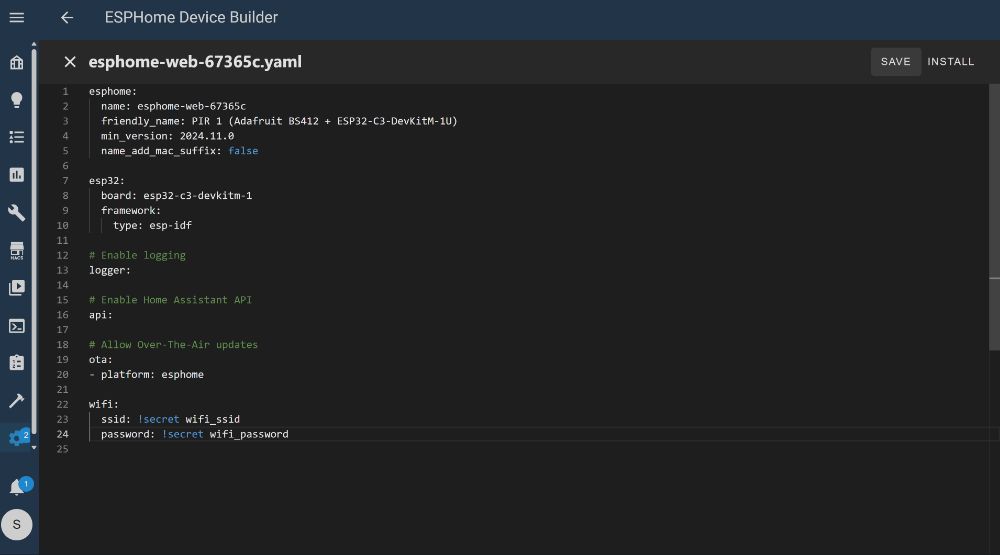This screenshot has height=555, width=1000.
Task: Click the SAVE button
Action: 895,62
